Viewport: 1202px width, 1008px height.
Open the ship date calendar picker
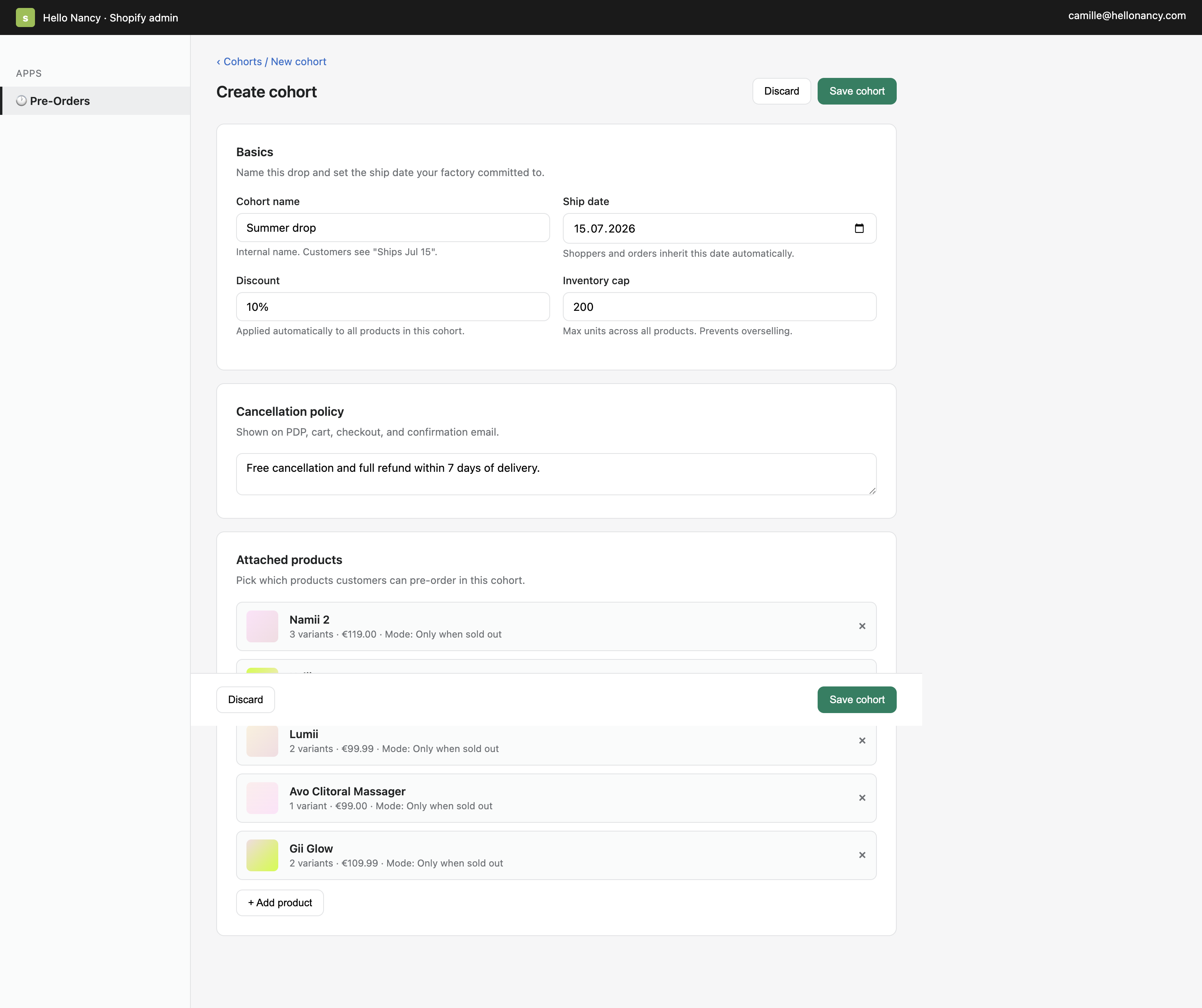pyautogui.click(x=859, y=229)
